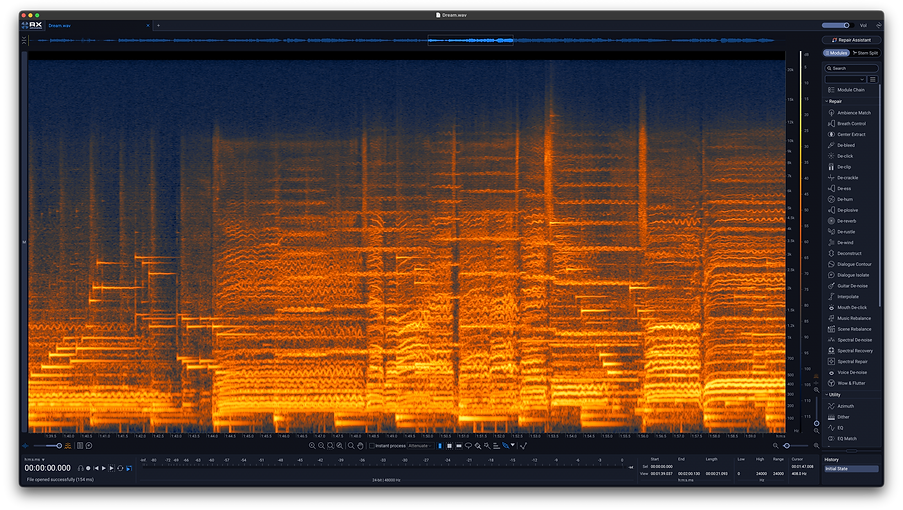Enable the Instant process checkbox
The width and height of the screenshot is (903, 510).
371,446
